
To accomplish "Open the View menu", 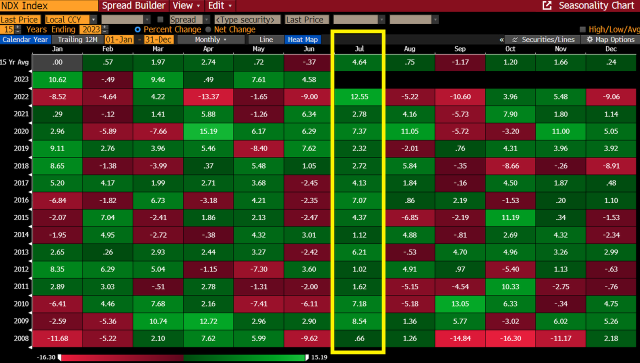I will pyautogui.click(x=186, y=6).
